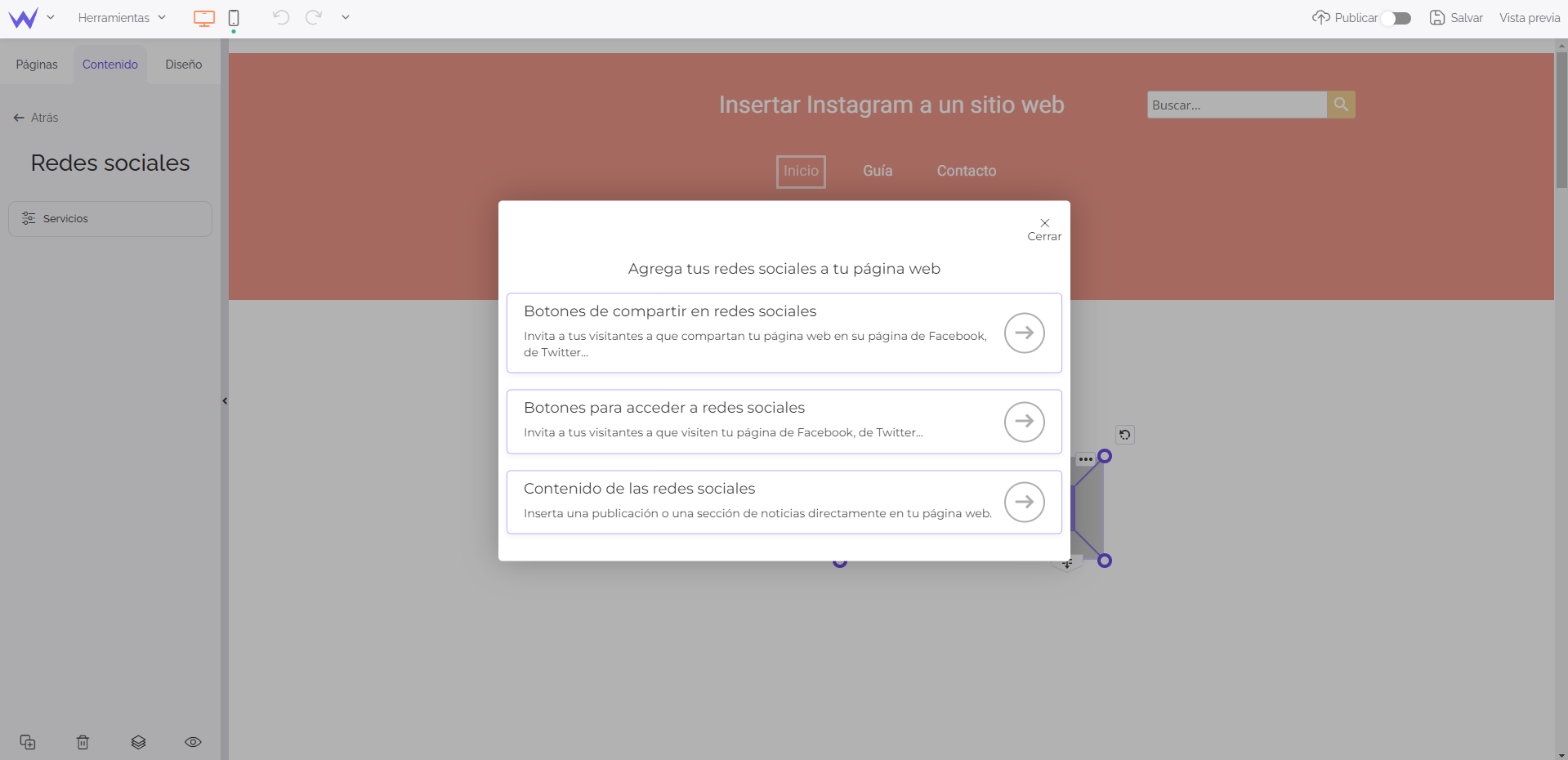This screenshot has height=760, width=1568.
Task: Toggle the eye visibility icon
Action: click(193, 742)
